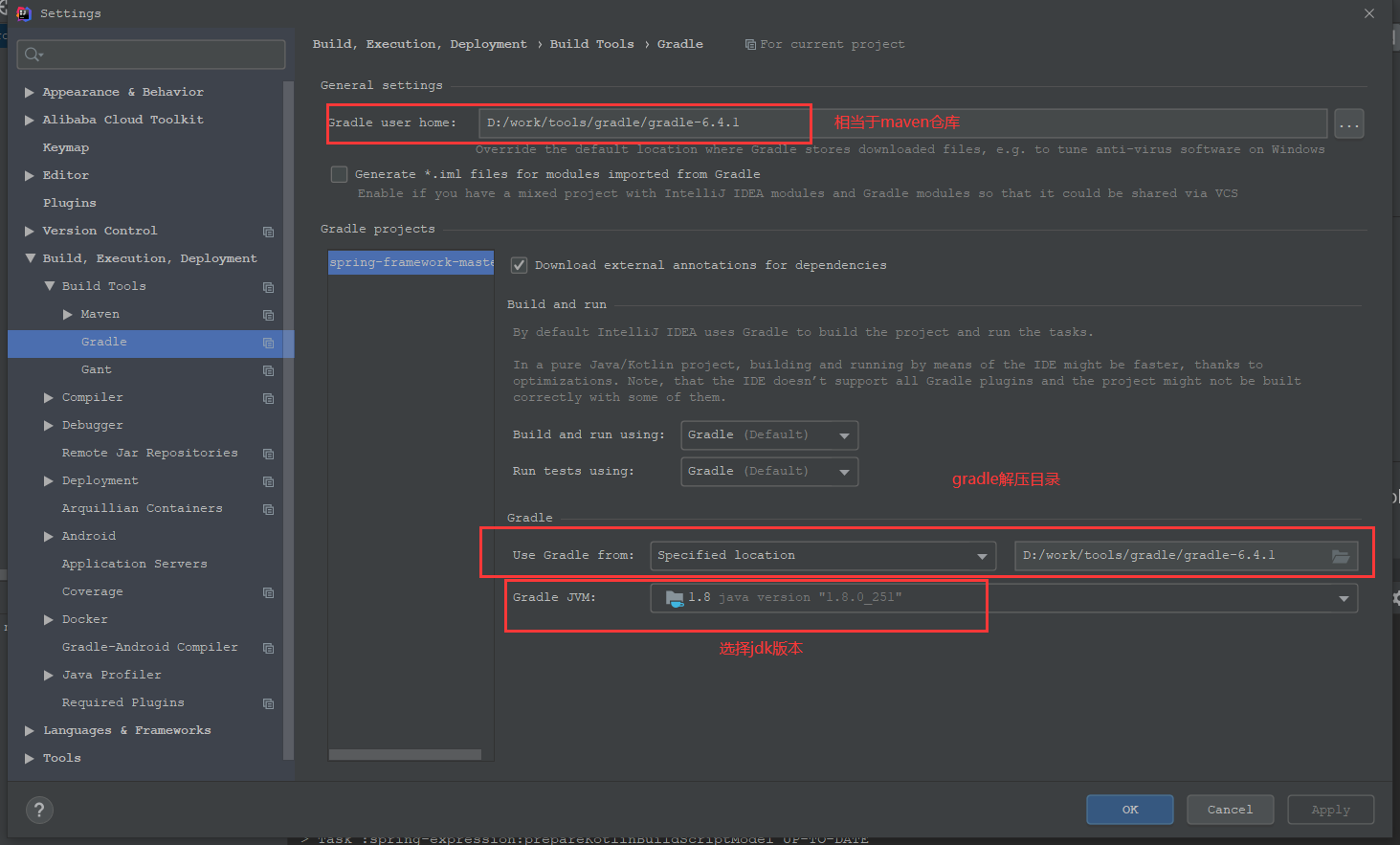Click the project-level icon beside Remote Jar Repositories
Viewport: 1400px width, 845px height.
(268, 454)
